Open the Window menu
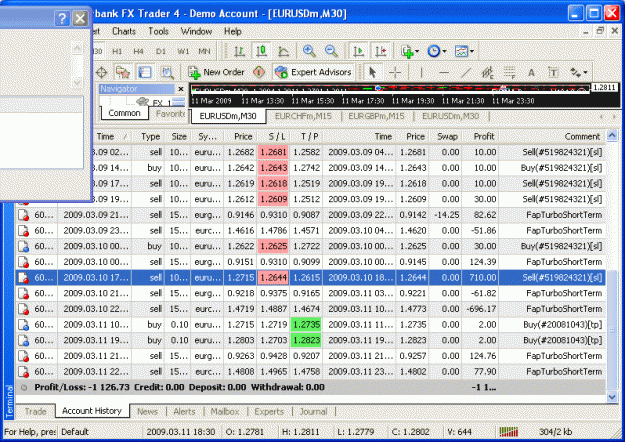The width and height of the screenshot is (625, 442). click(x=196, y=31)
